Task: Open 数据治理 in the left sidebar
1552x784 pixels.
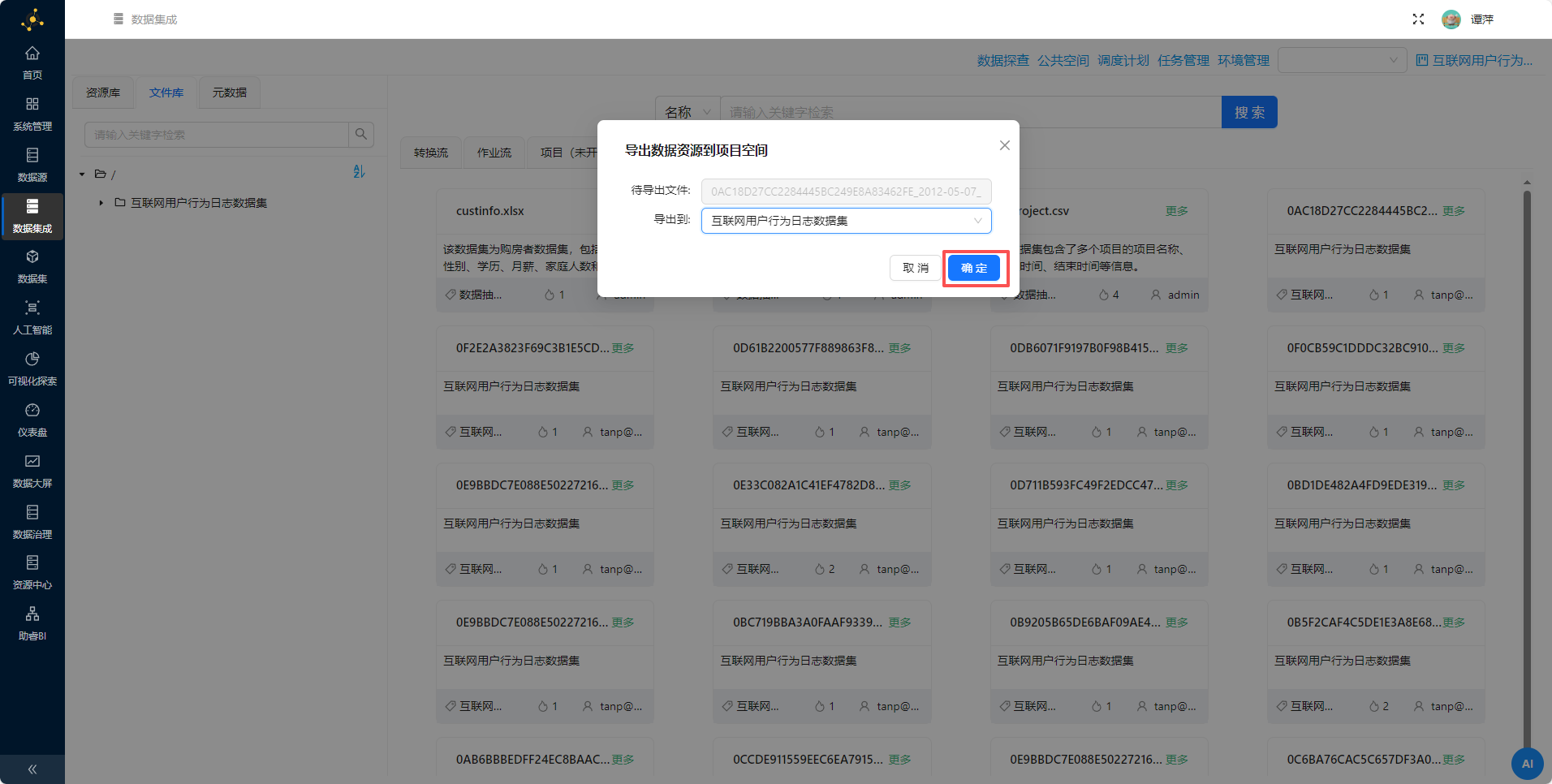Action: (32, 523)
